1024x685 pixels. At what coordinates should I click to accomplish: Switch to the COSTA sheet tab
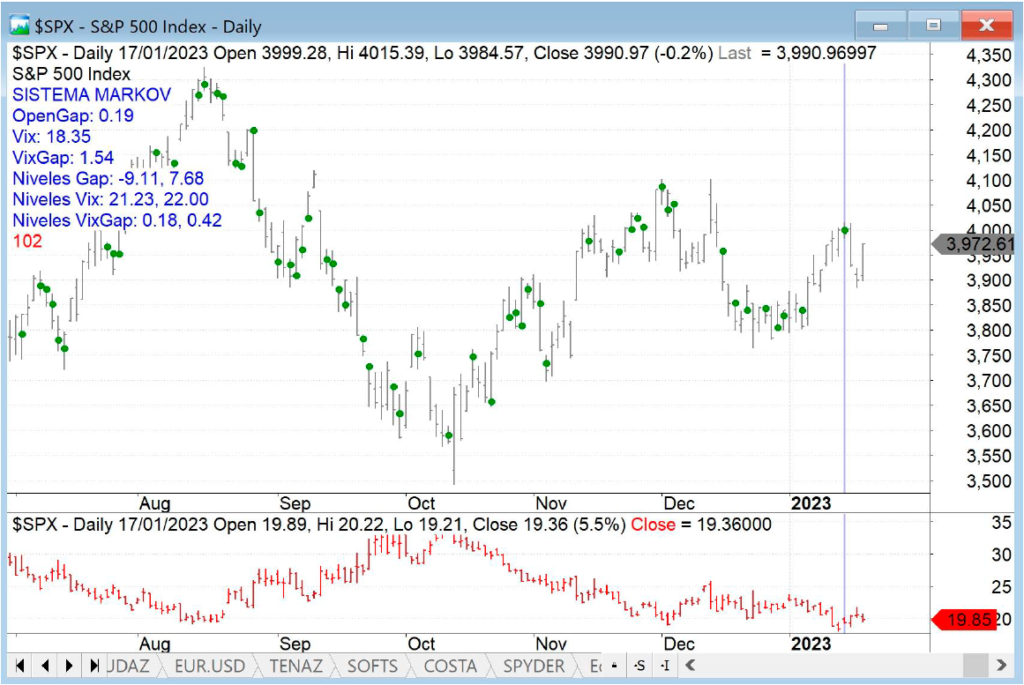(x=450, y=666)
